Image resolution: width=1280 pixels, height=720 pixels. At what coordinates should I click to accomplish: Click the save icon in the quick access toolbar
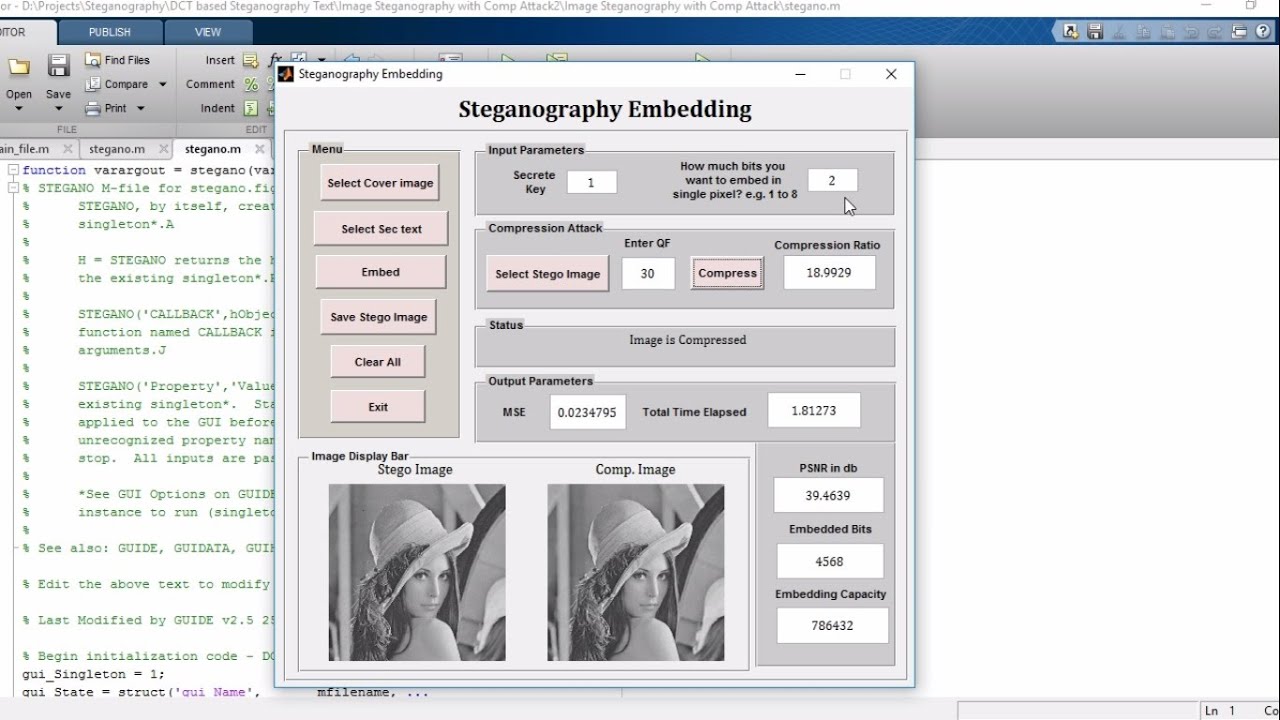click(1095, 31)
